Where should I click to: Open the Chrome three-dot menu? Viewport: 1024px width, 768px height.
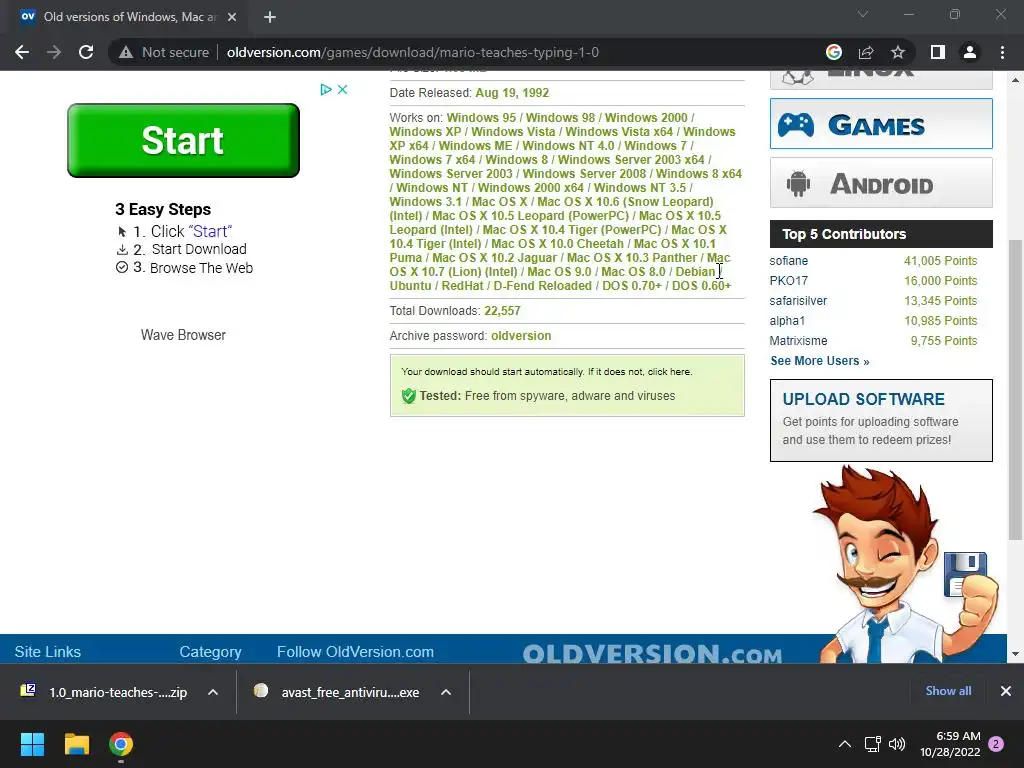coord(1002,52)
